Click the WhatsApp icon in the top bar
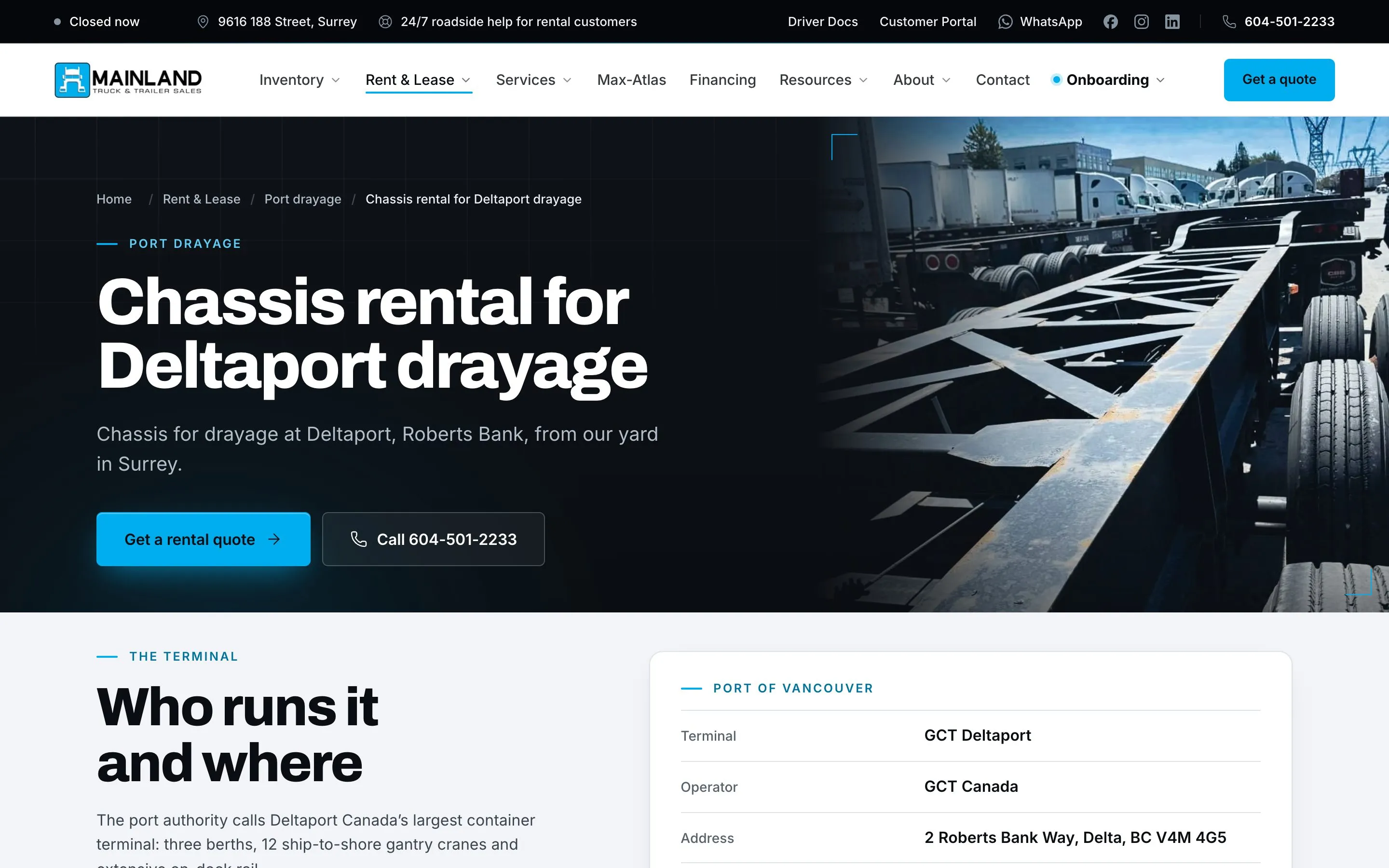Screen dimensions: 1389x868 tap(1005, 22)
